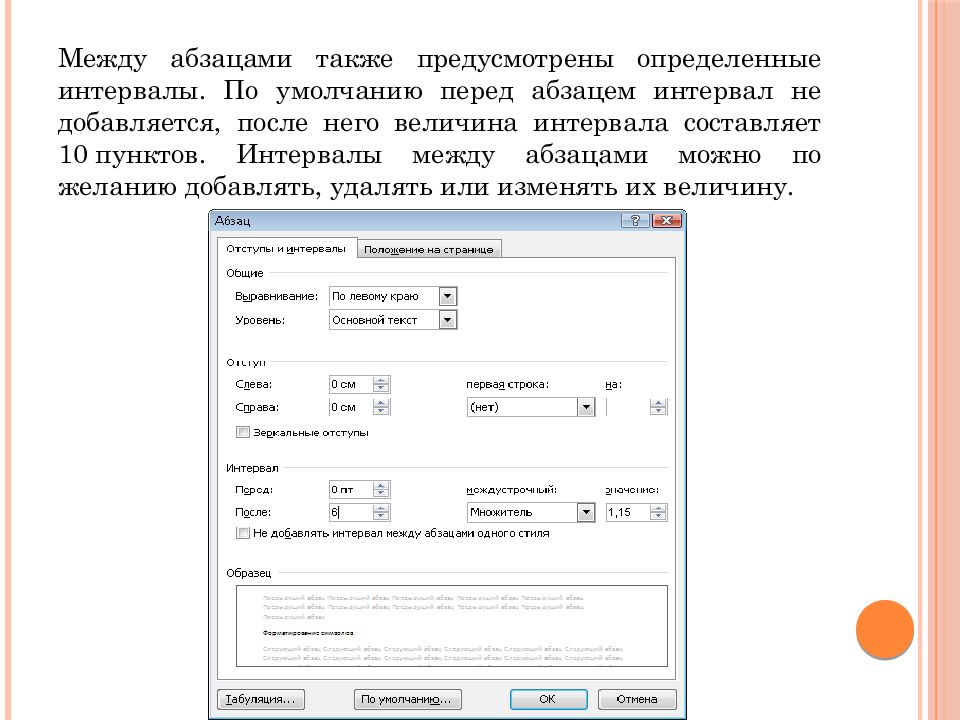The image size is (960, 720).
Task: Click the значение field showing 1,15
Action: pyautogui.click(x=628, y=512)
